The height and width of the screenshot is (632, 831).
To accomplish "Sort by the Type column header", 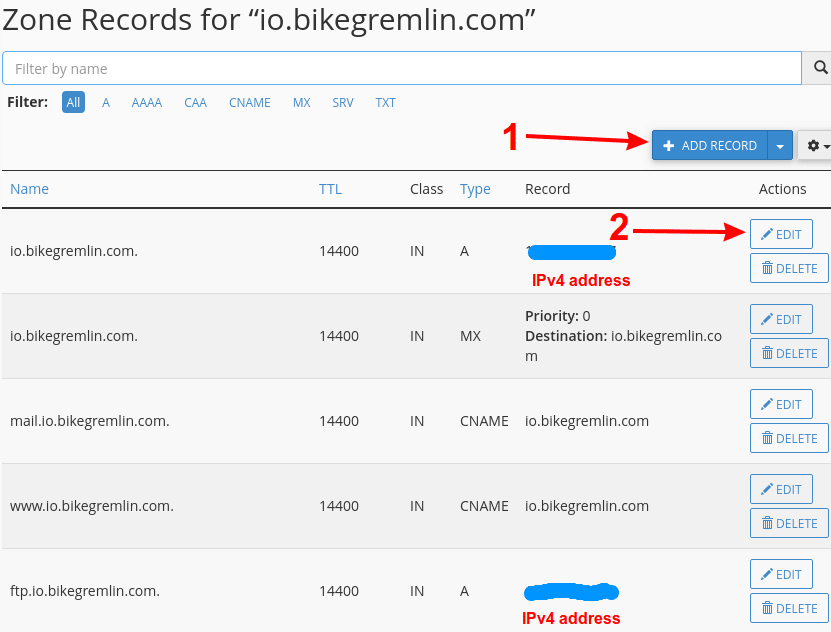I will tap(475, 190).
